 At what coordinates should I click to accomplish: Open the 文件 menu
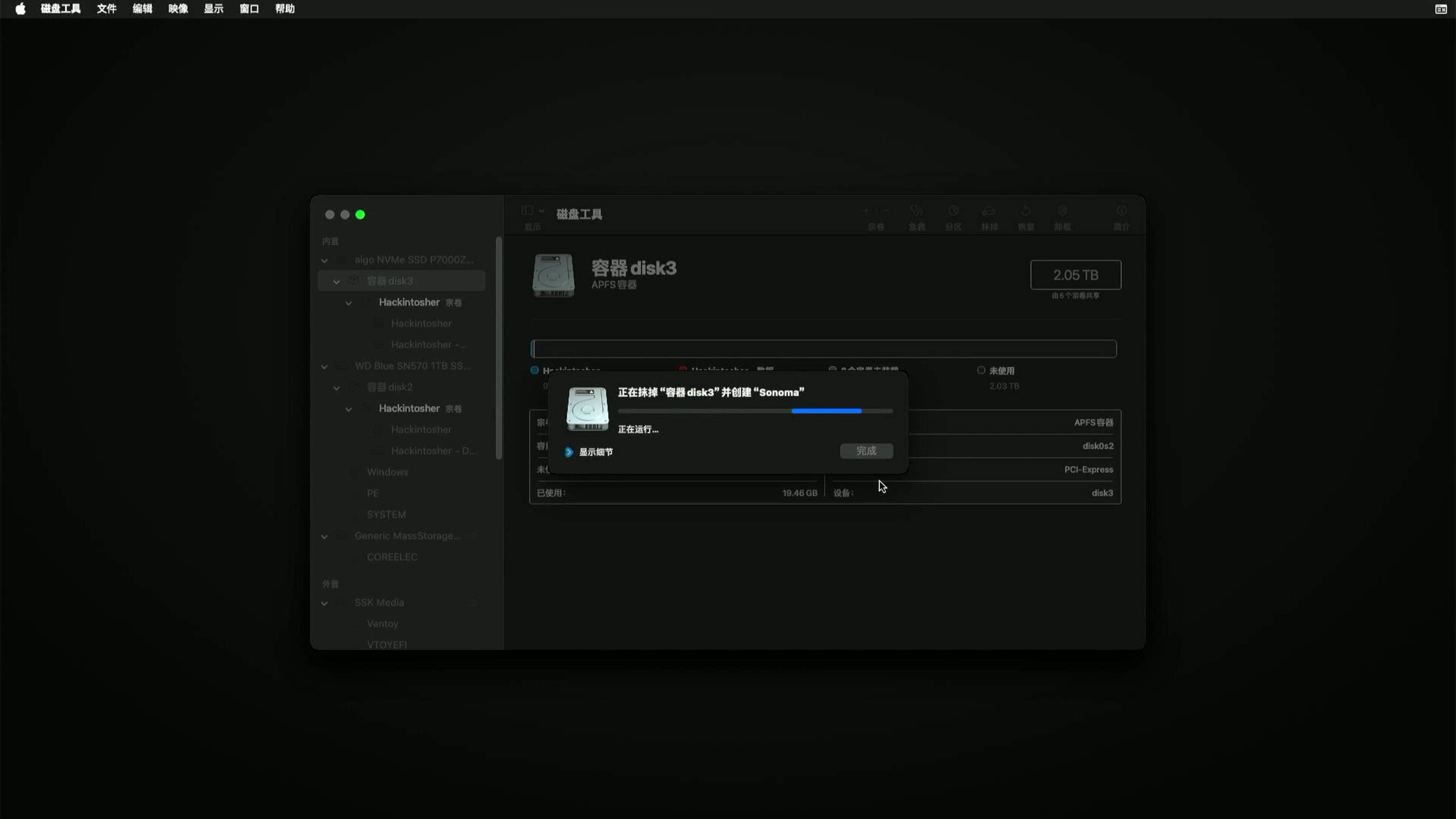click(107, 8)
